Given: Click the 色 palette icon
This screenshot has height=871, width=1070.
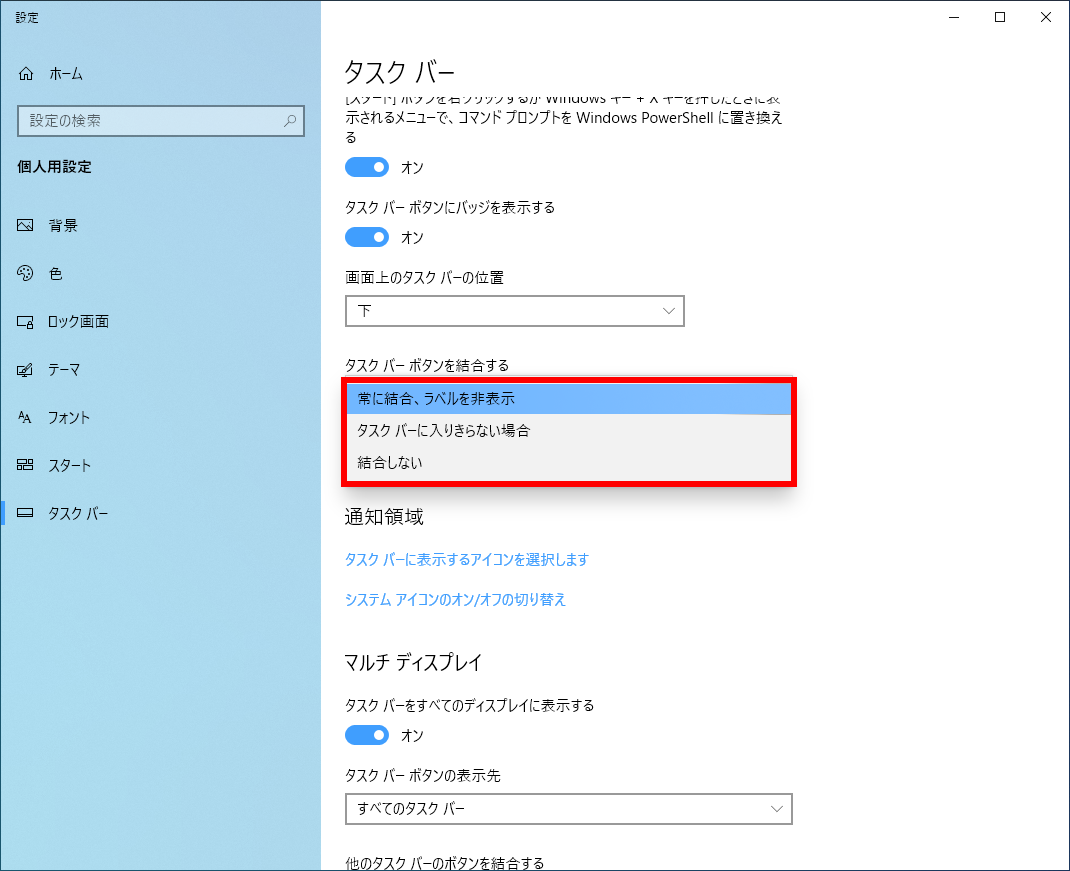Looking at the screenshot, I should pos(25,274).
